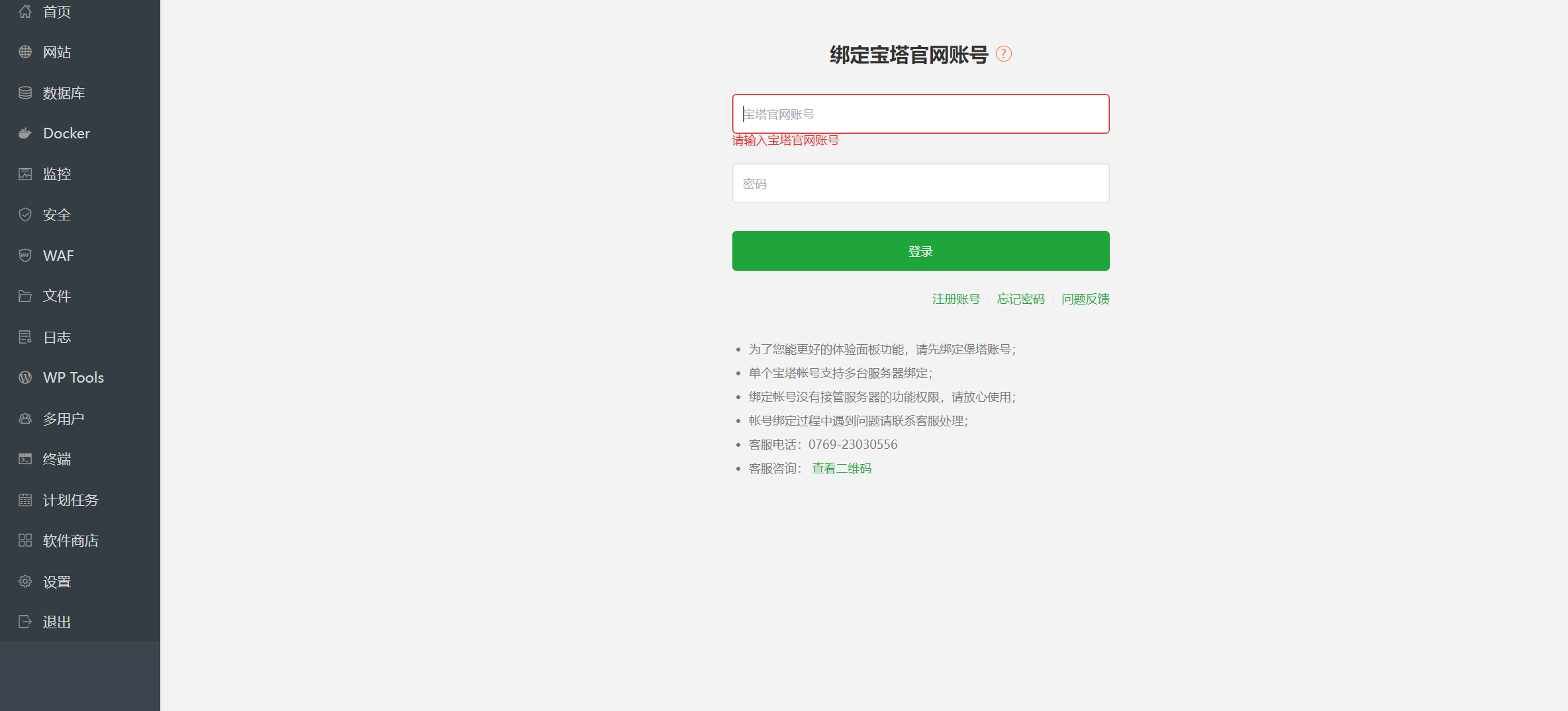This screenshot has width=1568, height=711.
Task: Click the log icon beside 日志
Action: click(25, 337)
